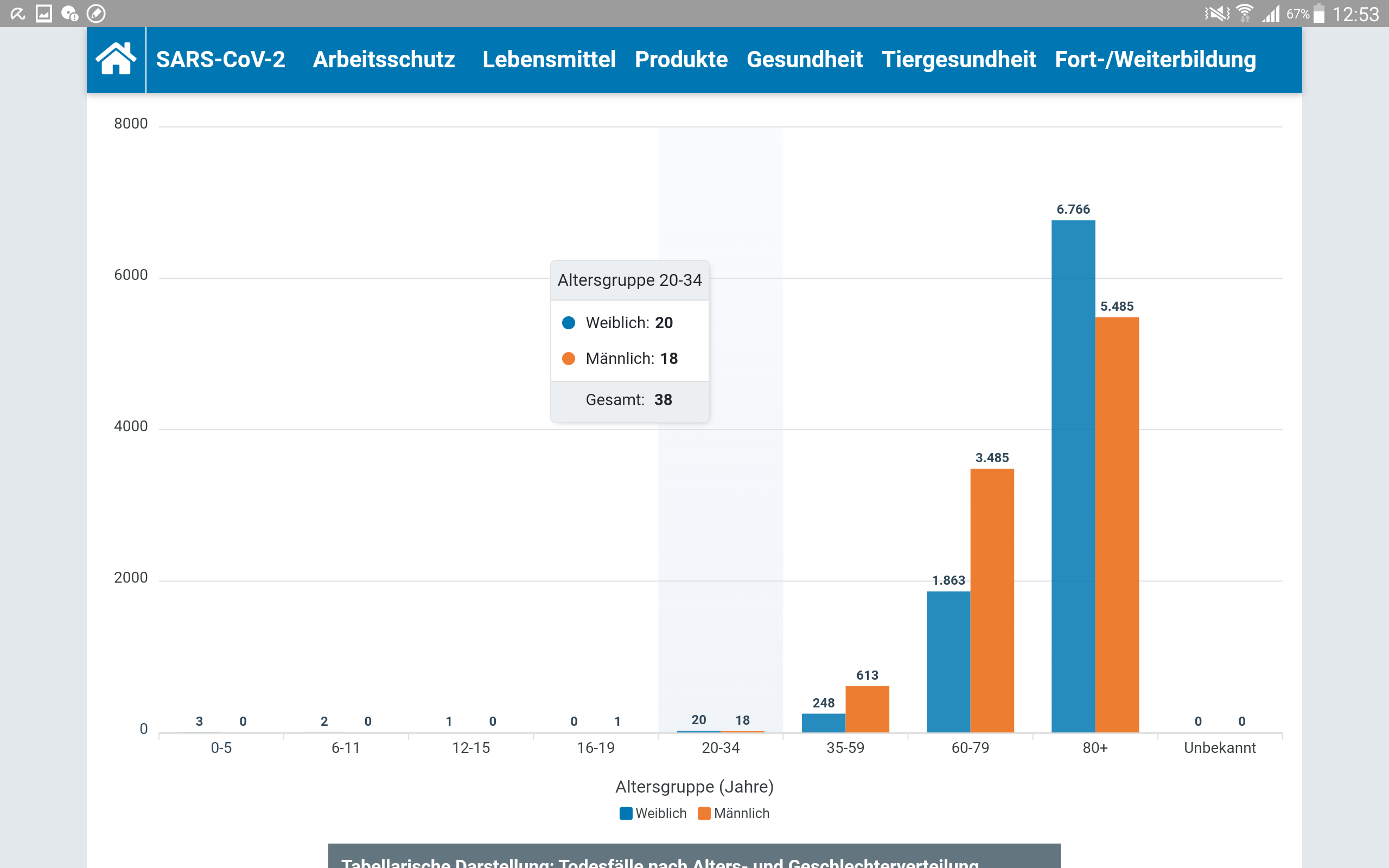This screenshot has height=868, width=1389.
Task: Click the tooltip title Altersgruppe 20-34
Action: [x=629, y=280]
